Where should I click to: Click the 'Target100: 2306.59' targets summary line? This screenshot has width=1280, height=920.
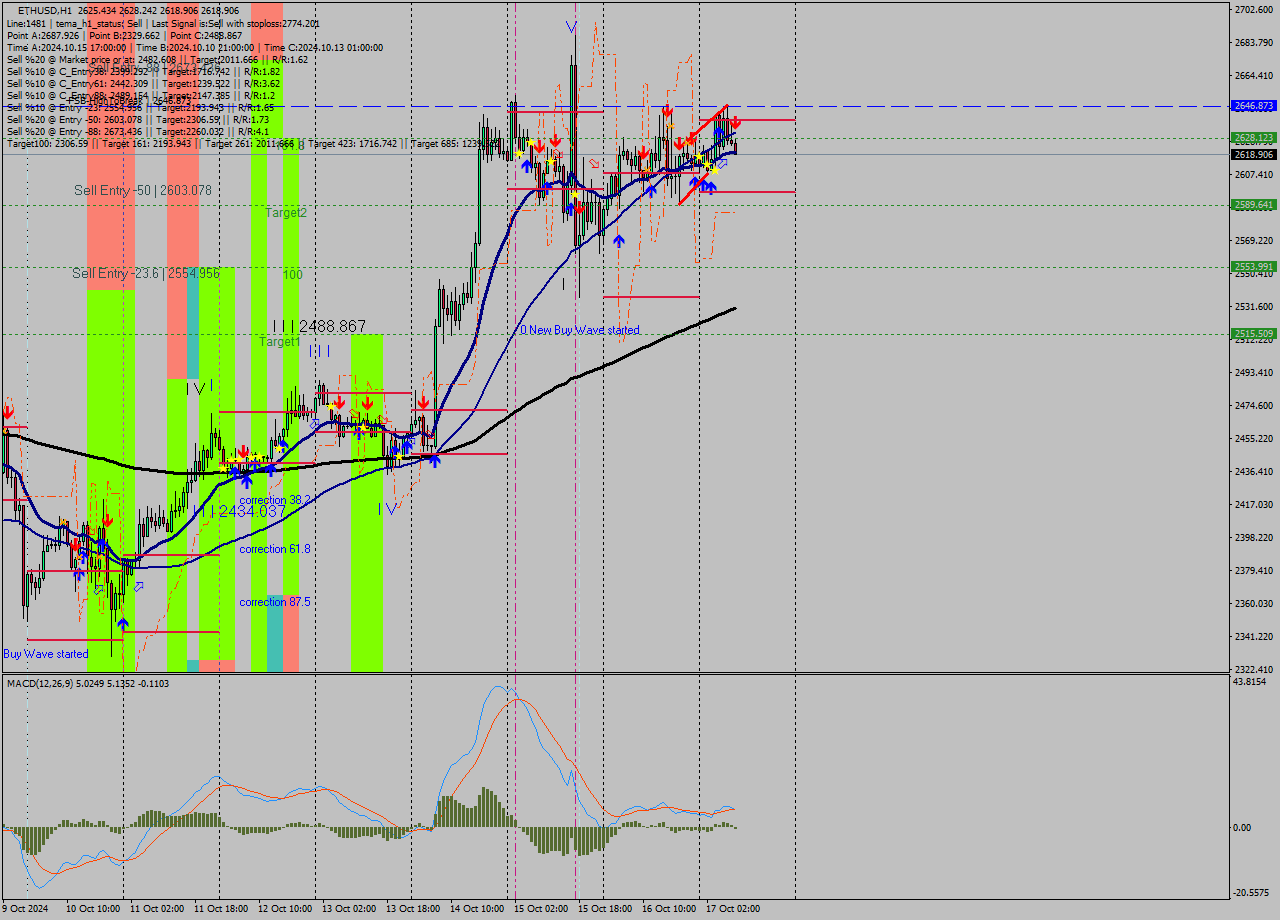pyautogui.click(x=252, y=144)
